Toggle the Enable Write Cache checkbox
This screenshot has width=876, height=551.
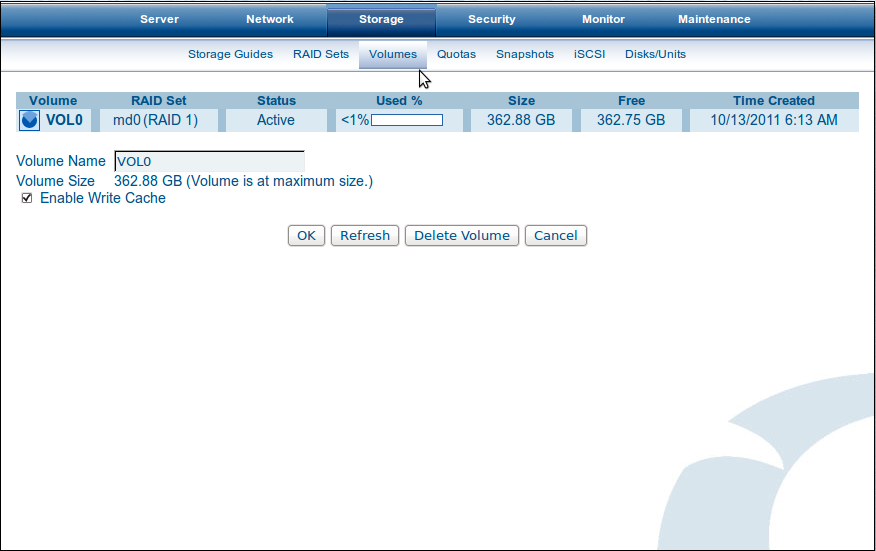coord(27,198)
